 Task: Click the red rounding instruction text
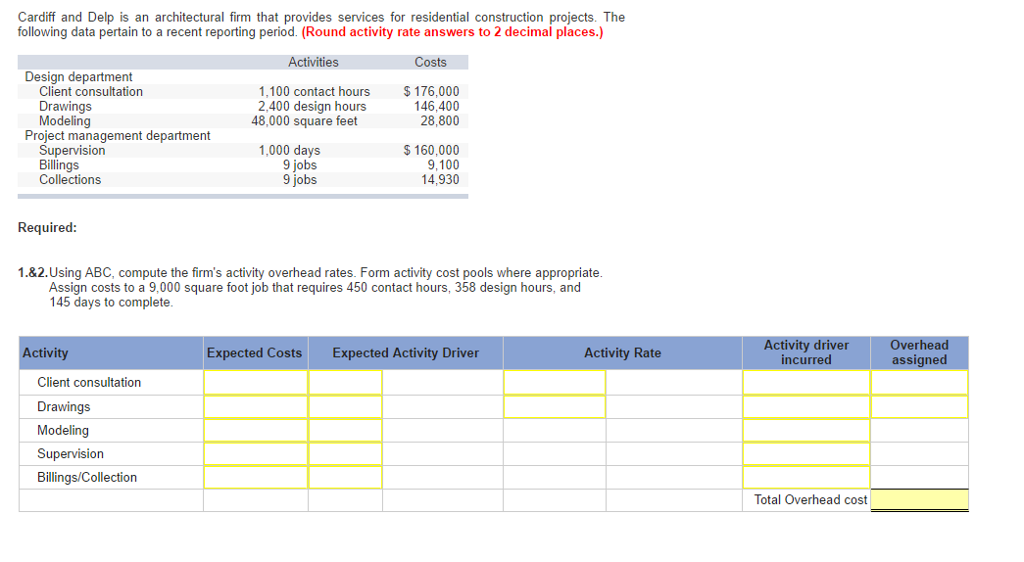[452, 32]
